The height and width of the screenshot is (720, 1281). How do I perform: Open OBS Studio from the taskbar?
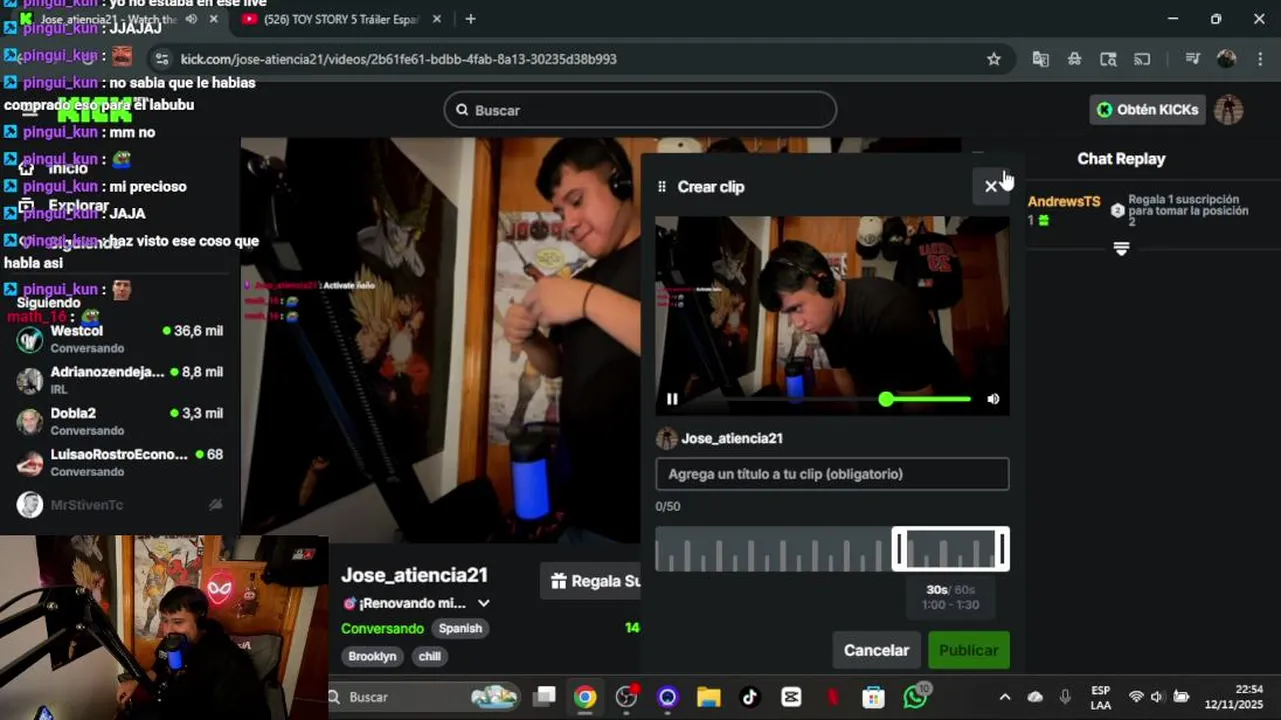627,697
